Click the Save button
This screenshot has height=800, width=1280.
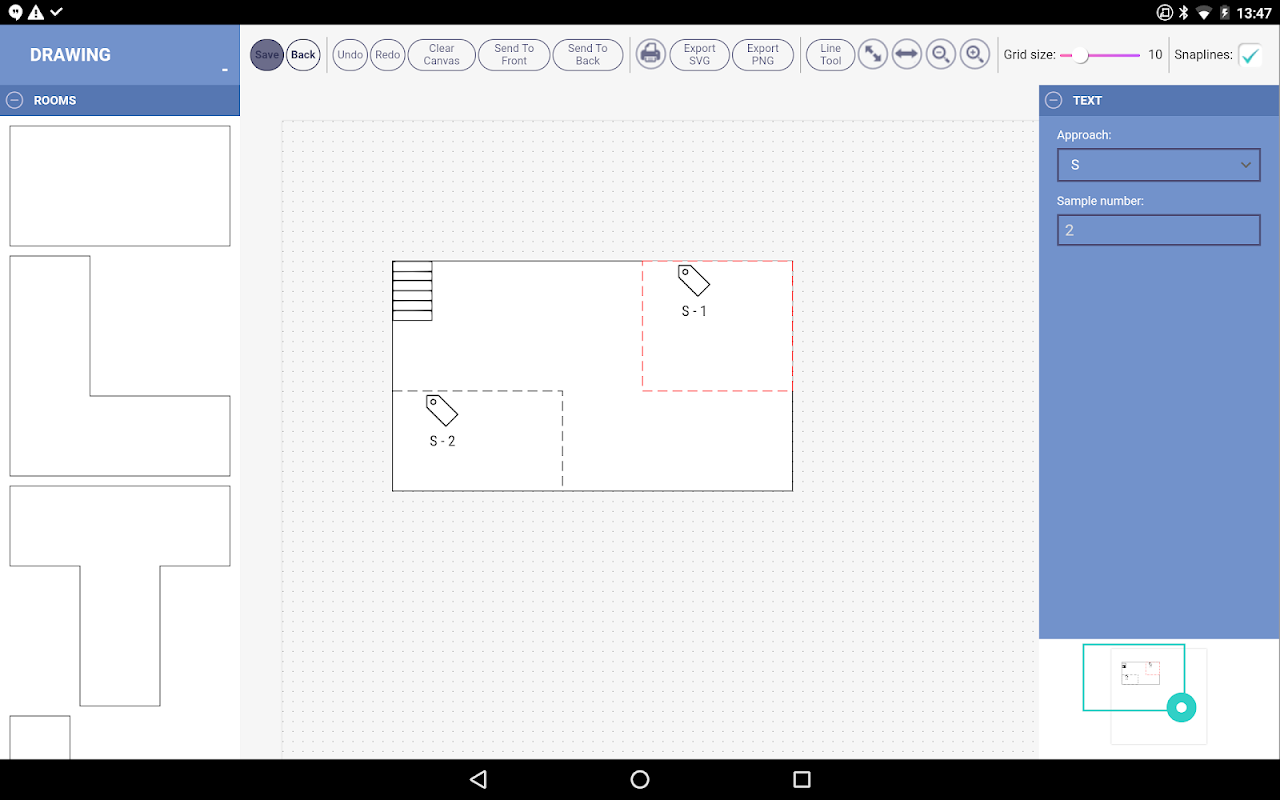[267, 55]
